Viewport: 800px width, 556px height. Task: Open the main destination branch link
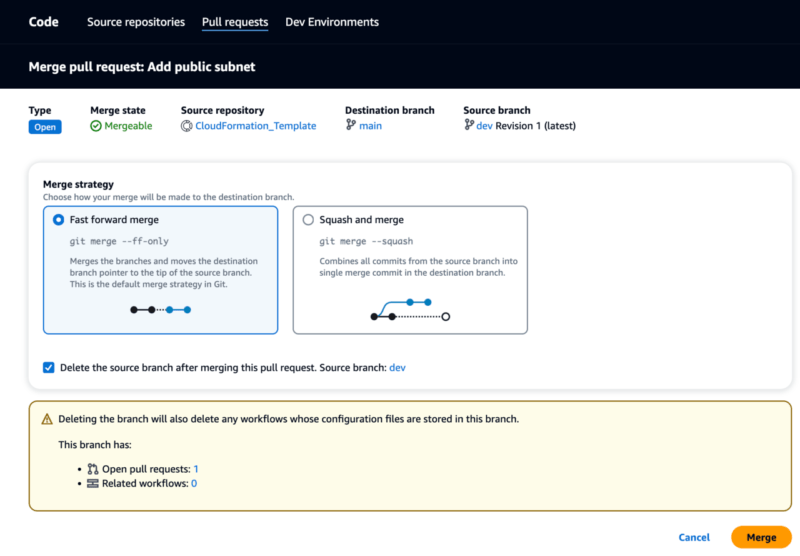pos(370,126)
